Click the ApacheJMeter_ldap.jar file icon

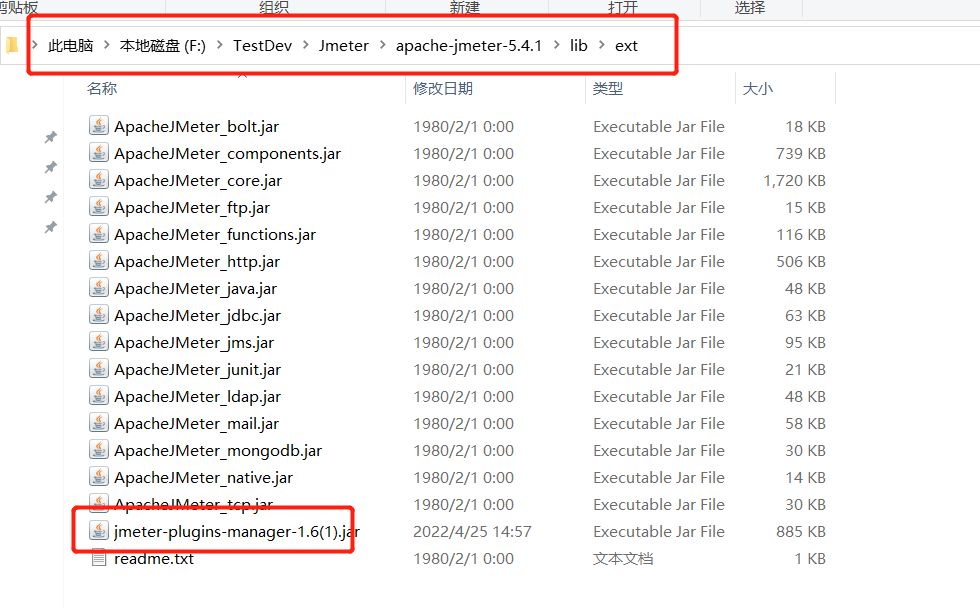pos(98,396)
